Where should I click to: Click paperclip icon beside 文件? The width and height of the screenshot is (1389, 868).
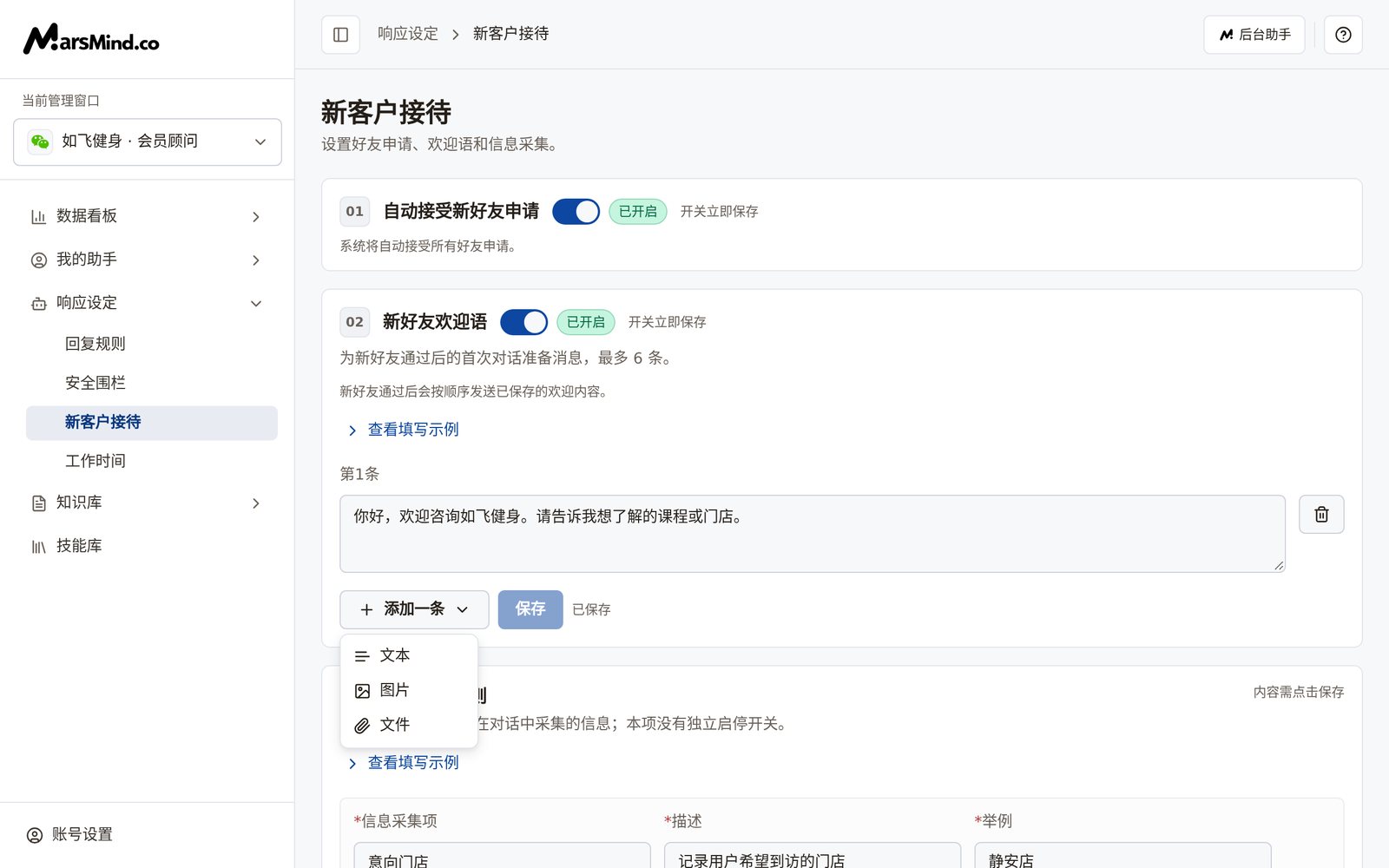point(362,727)
